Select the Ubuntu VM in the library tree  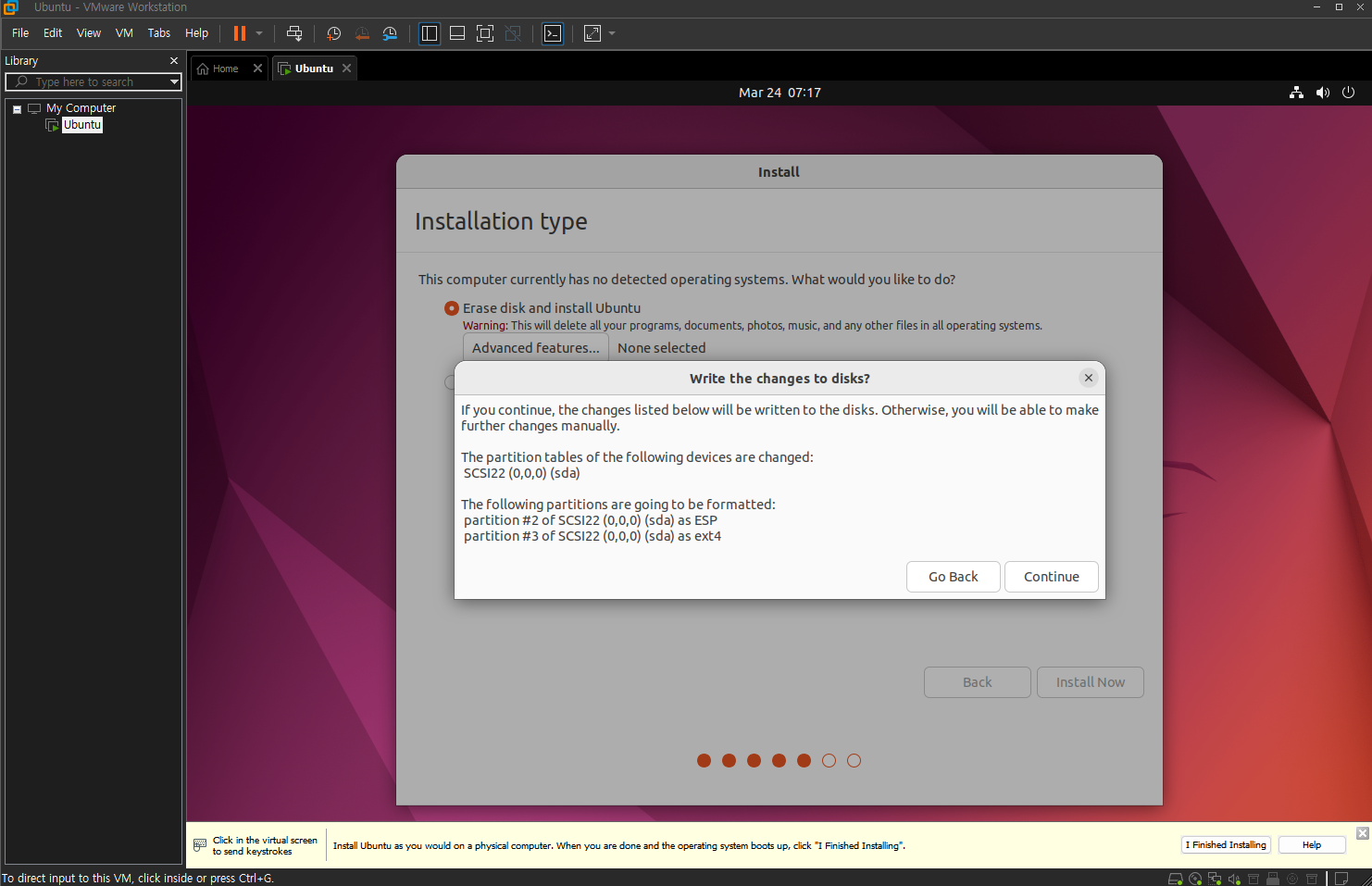click(82, 125)
